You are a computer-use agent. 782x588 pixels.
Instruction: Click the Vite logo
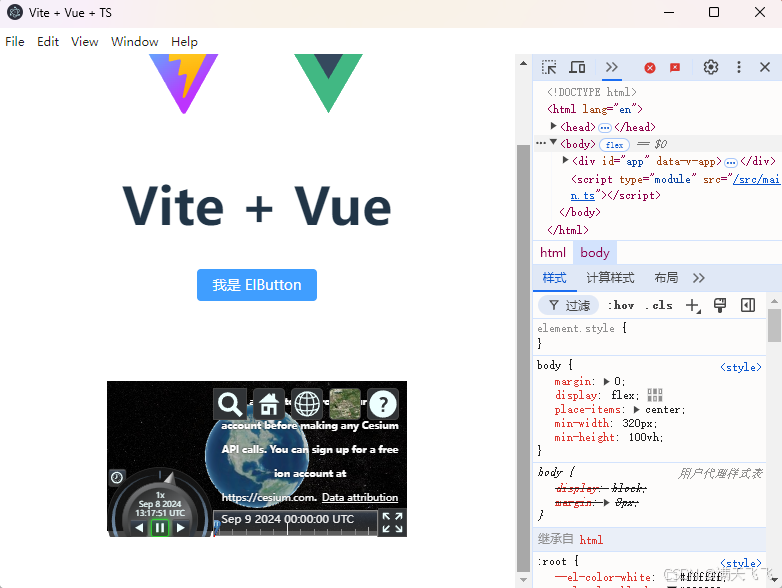point(184,83)
